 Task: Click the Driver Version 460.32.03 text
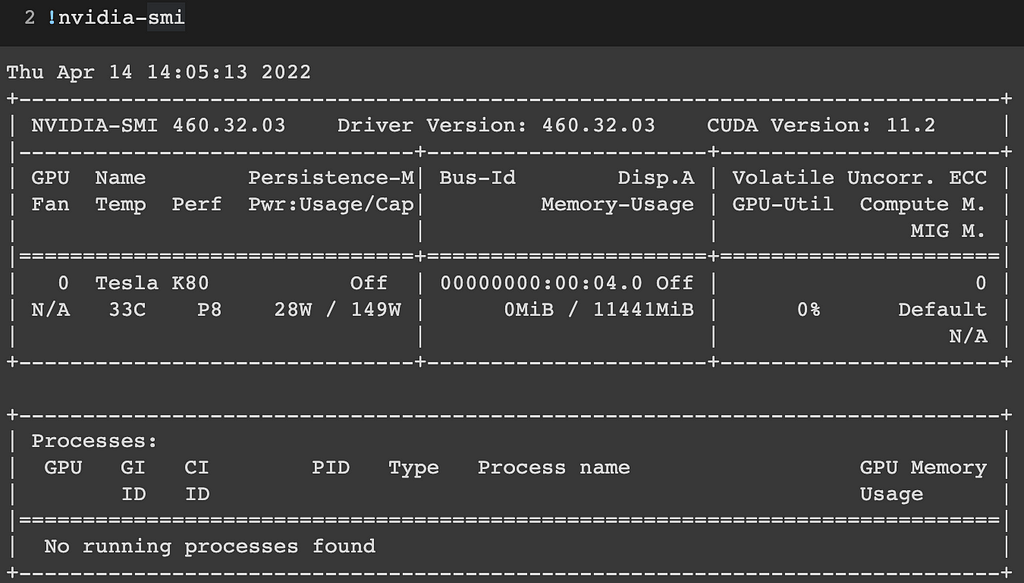[x=496, y=125]
